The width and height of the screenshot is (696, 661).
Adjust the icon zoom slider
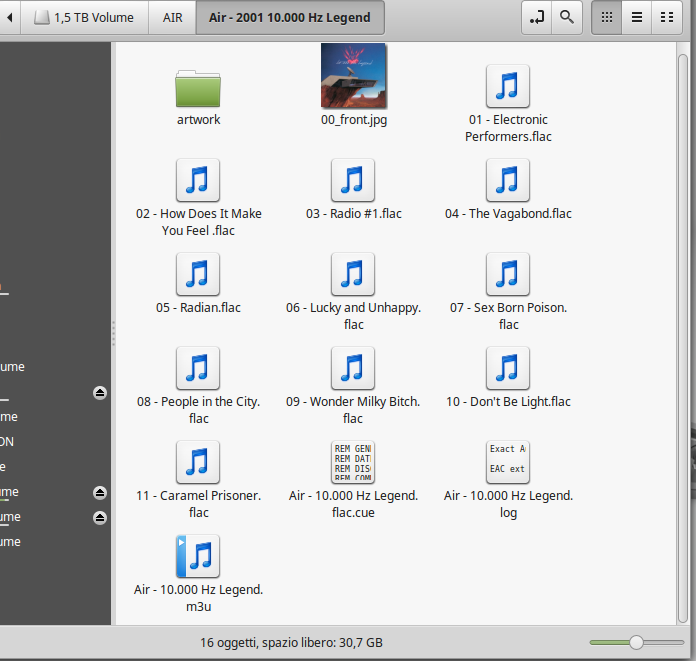coord(637,642)
